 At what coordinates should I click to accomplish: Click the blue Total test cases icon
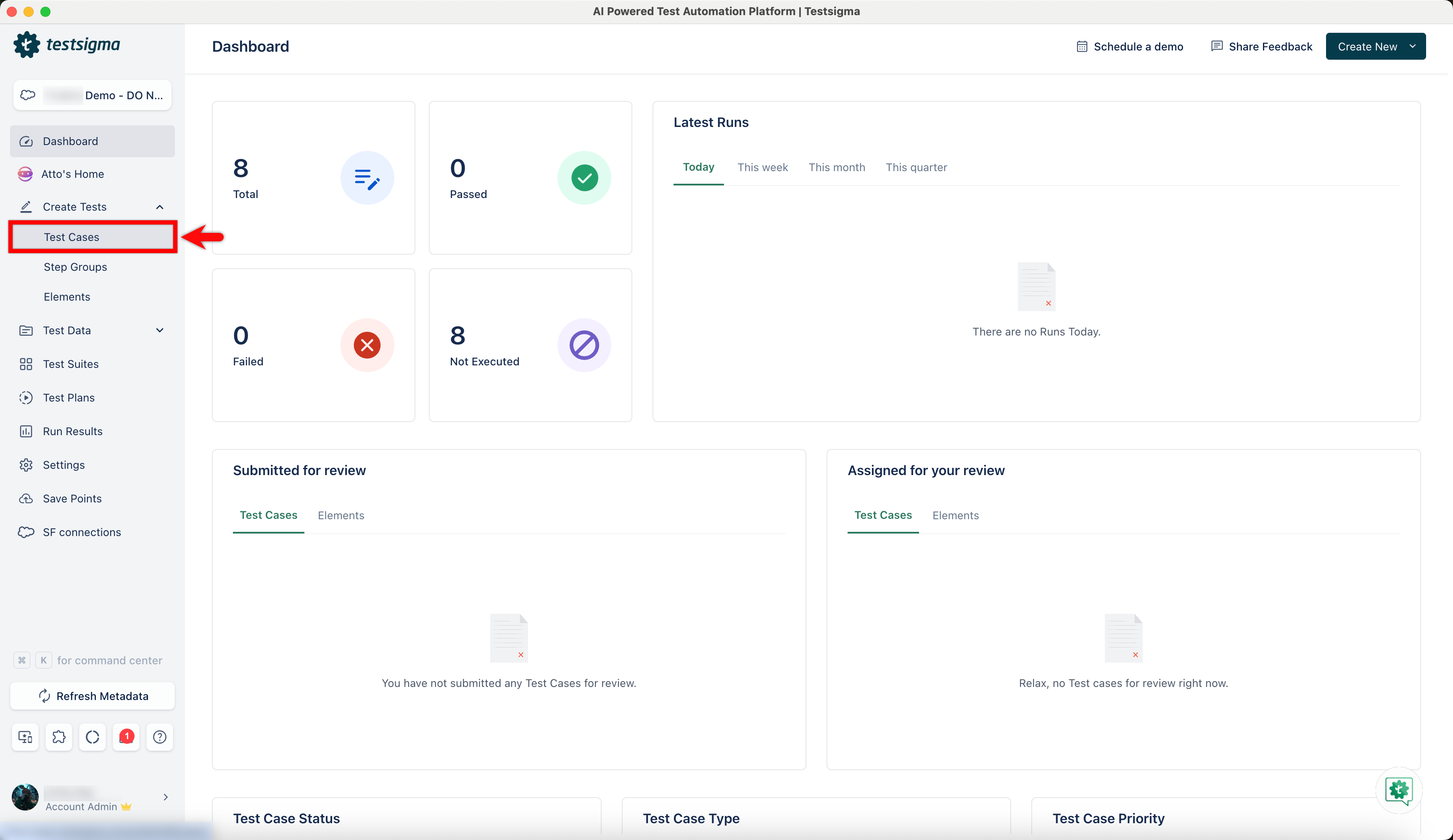(x=367, y=177)
